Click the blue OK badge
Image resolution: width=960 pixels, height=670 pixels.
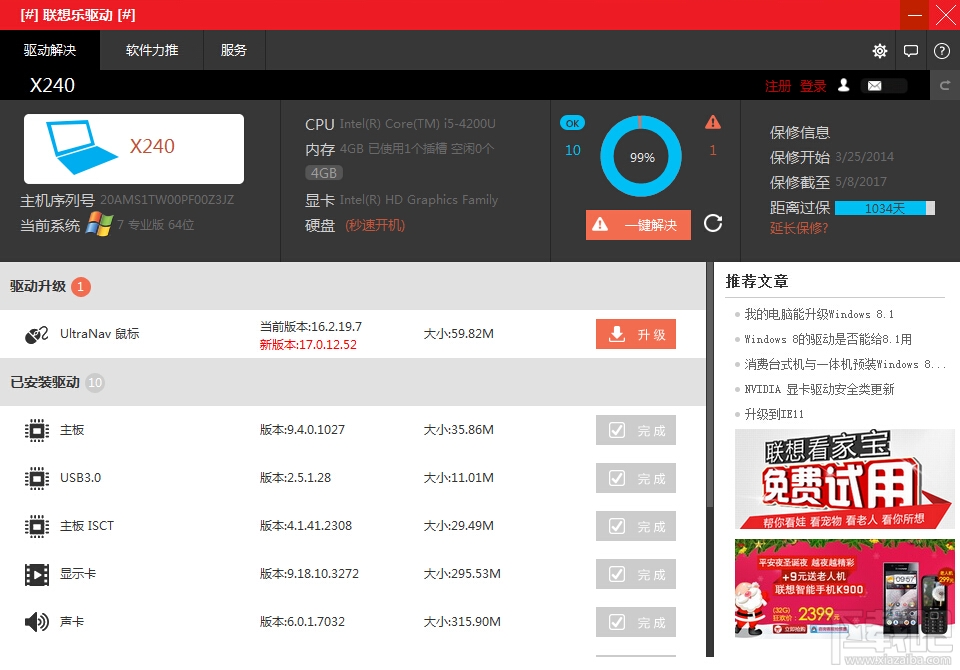pos(572,123)
